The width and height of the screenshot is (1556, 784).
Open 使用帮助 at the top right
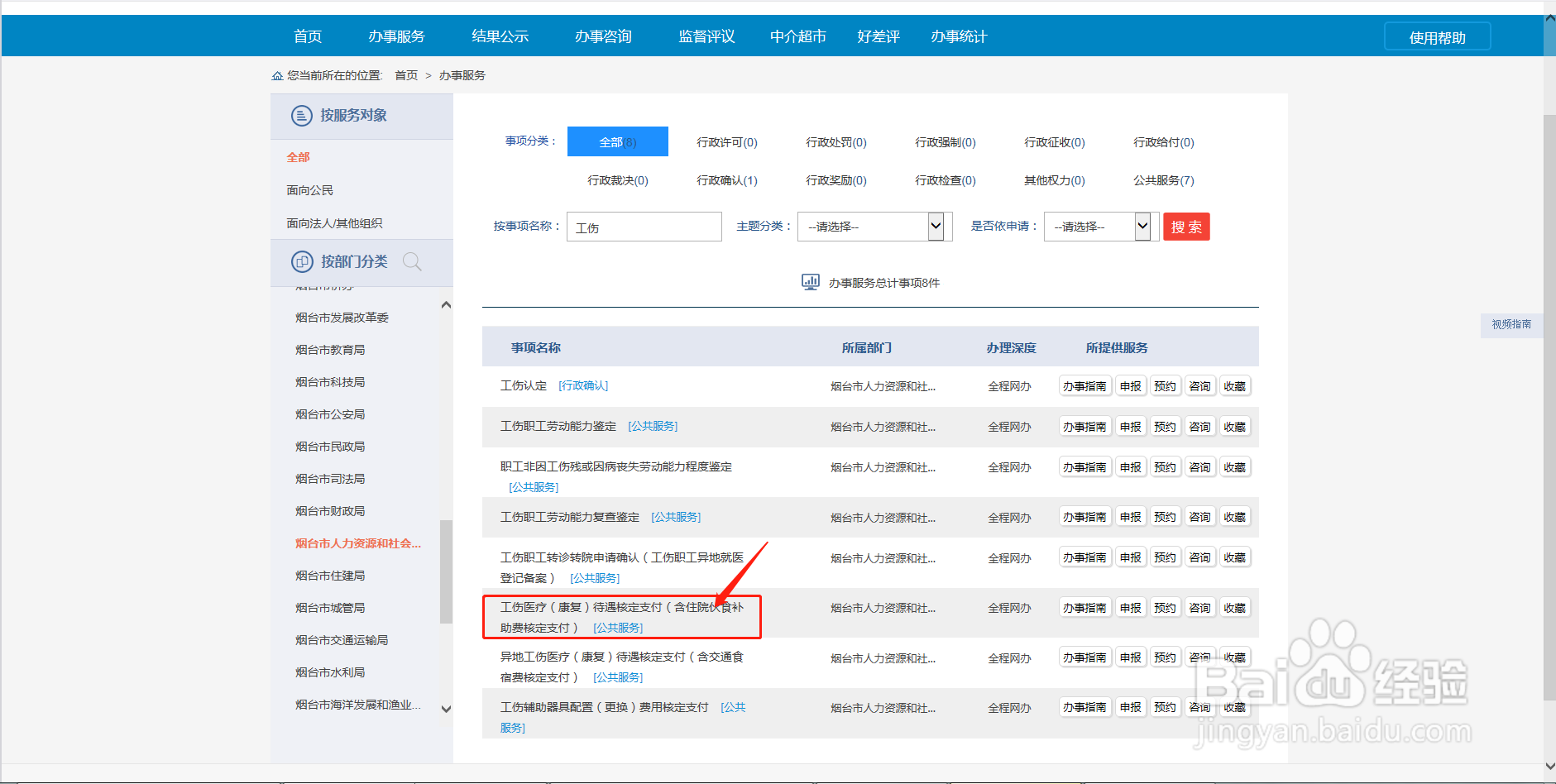pyautogui.click(x=1437, y=36)
